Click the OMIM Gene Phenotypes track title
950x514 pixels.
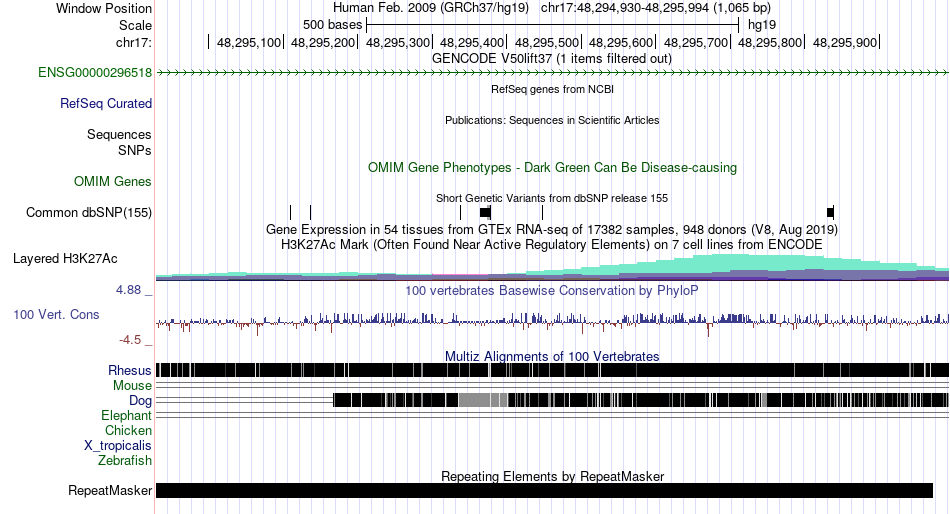point(552,167)
